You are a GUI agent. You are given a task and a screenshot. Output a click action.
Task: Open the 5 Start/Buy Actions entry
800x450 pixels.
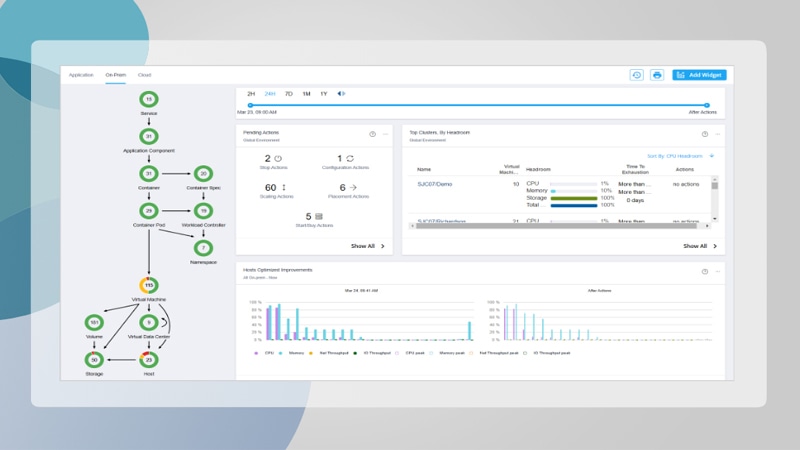[x=314, y=220]
